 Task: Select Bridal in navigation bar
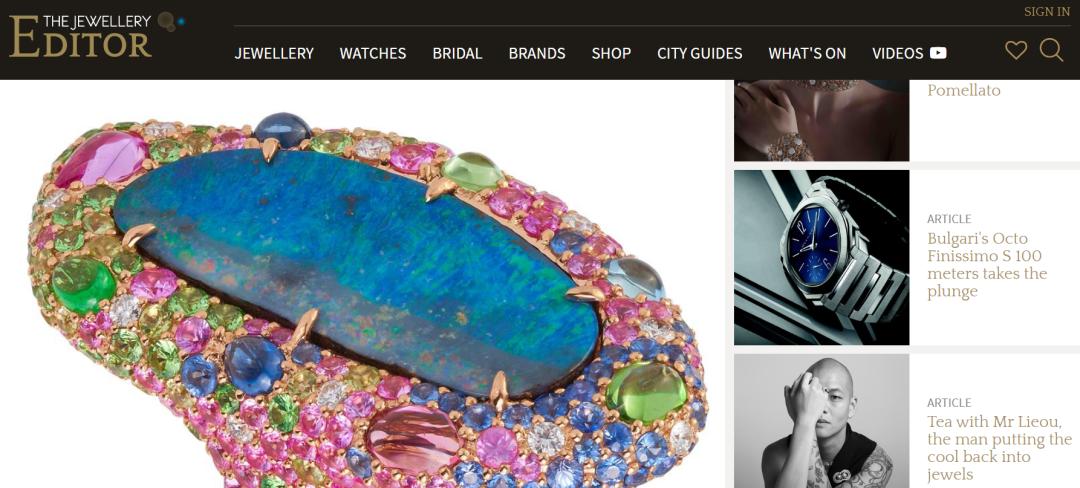tap(457, 54)
